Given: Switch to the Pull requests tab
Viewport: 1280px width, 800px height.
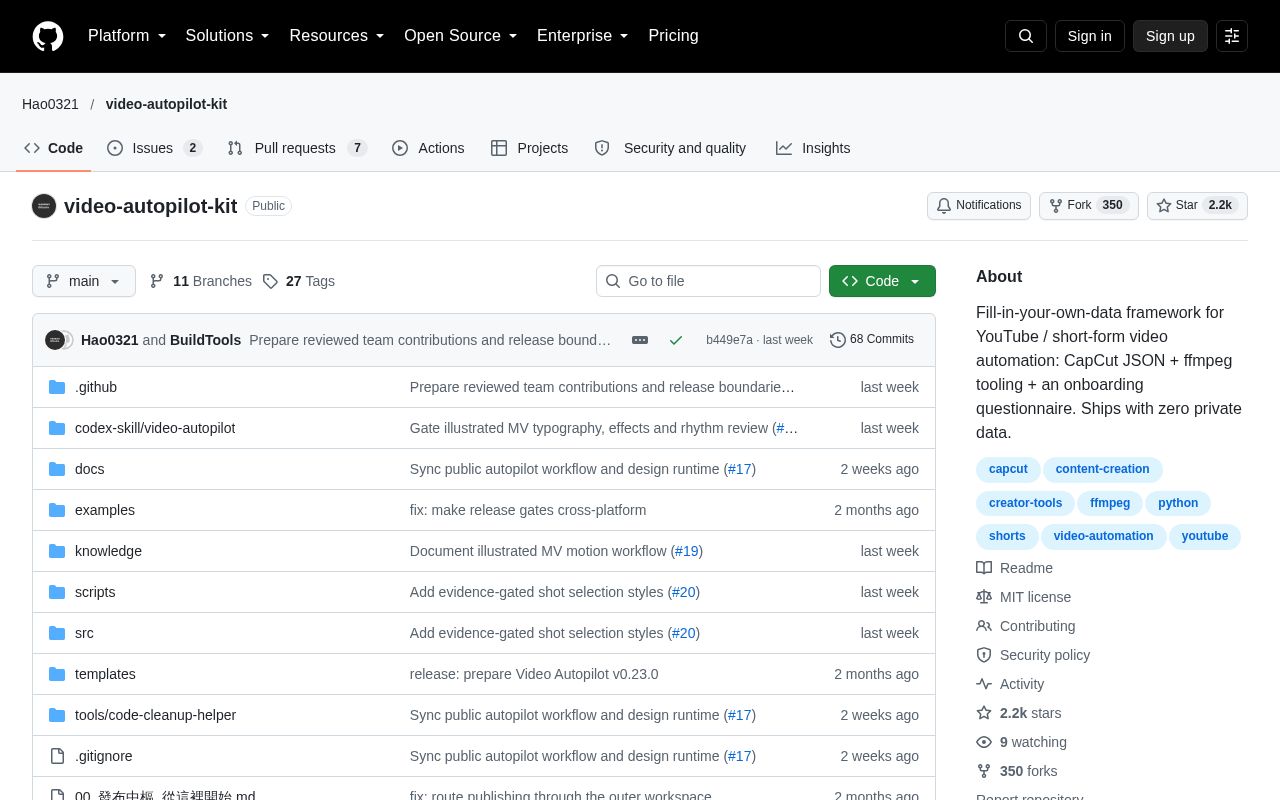Looking at the screenshot, I should [297, 148].
